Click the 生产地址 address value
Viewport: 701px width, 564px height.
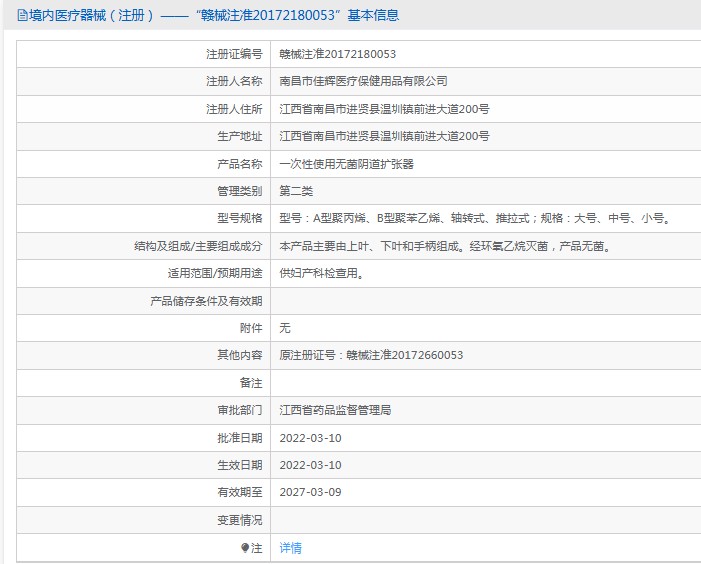(384, 136)
